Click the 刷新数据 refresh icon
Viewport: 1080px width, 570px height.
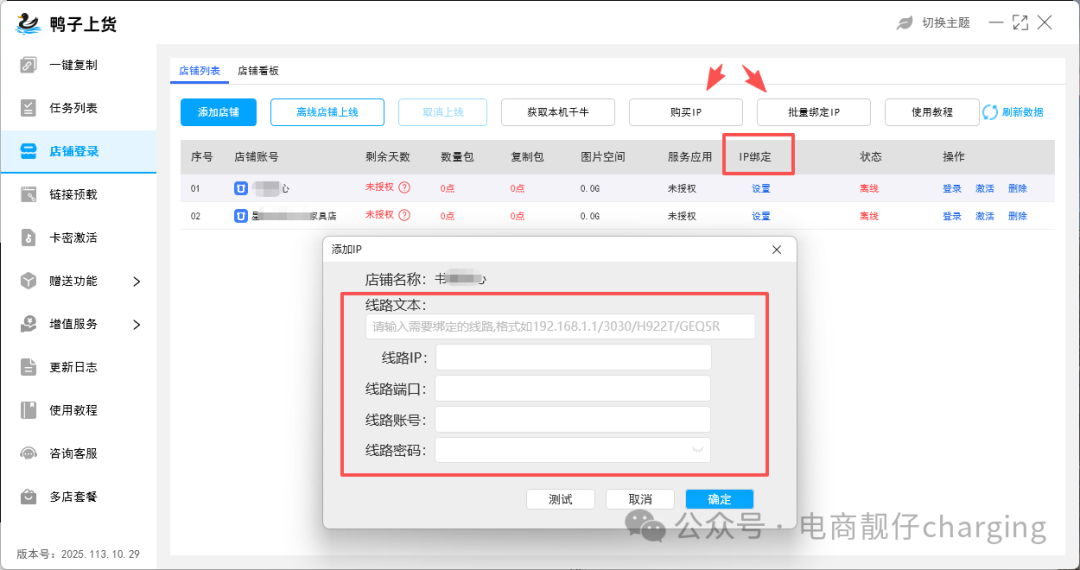point(990,112)
